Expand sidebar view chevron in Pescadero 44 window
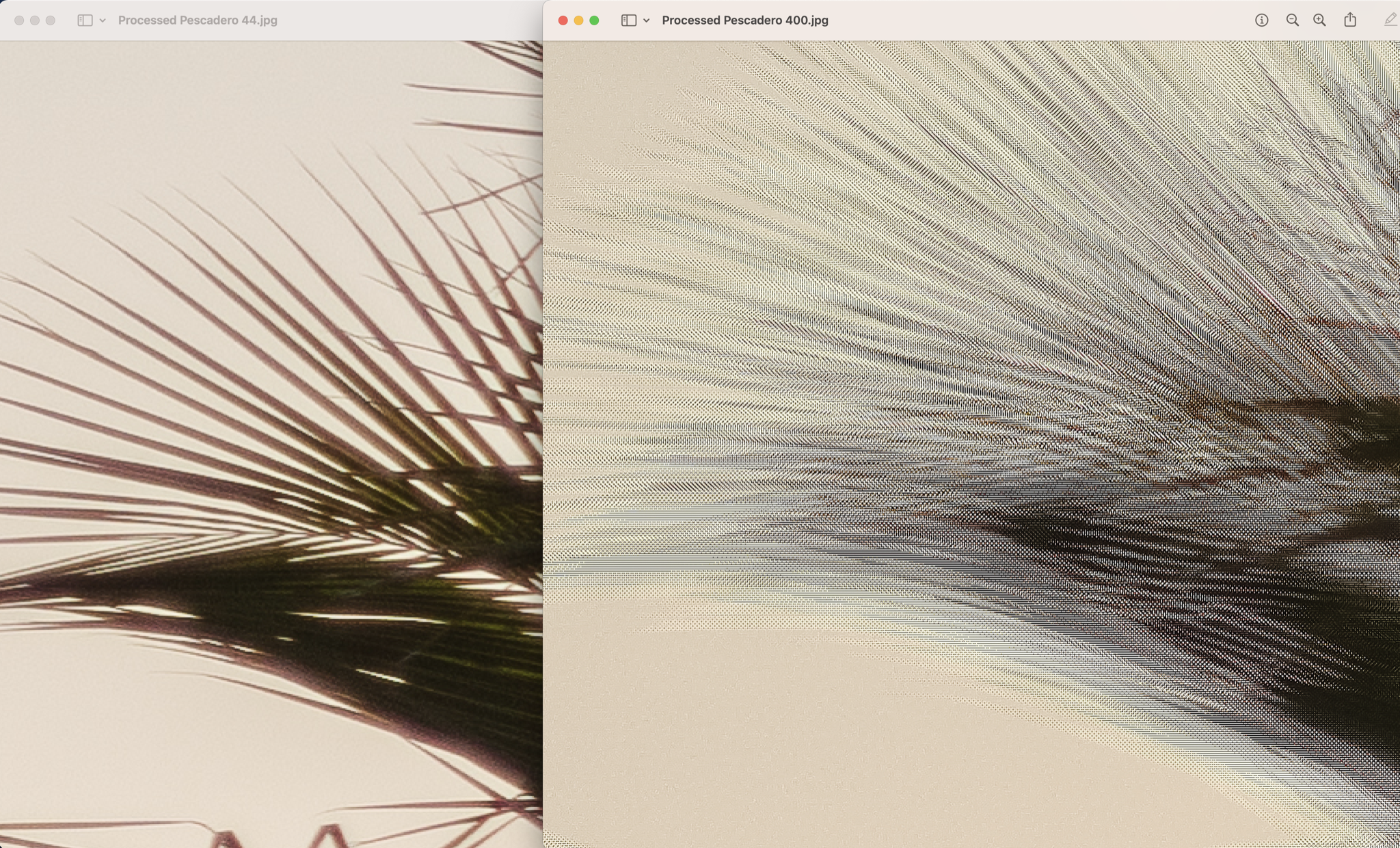1400x848 pixels. (103, 21)
